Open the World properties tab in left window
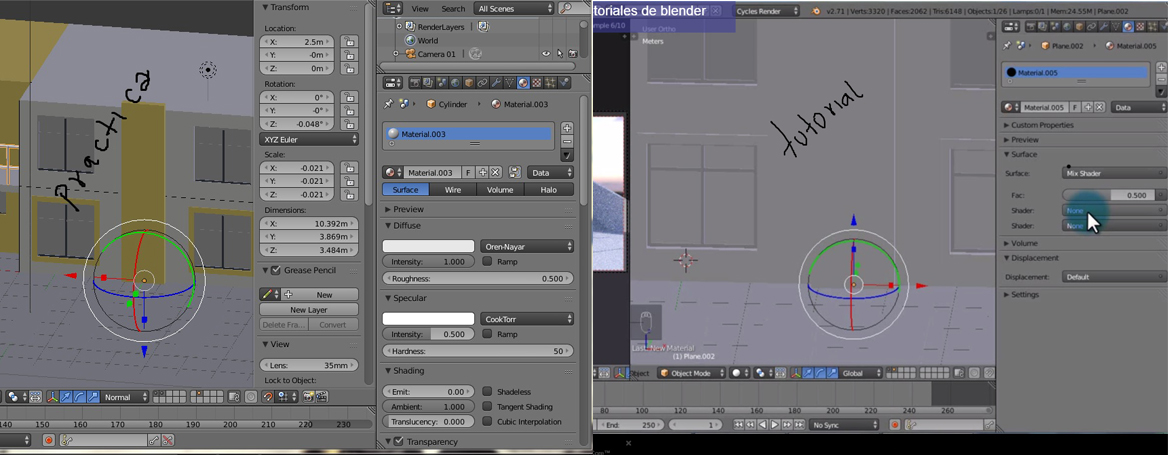The width and height of the screenshot is (1168, 455). [455, 83]
